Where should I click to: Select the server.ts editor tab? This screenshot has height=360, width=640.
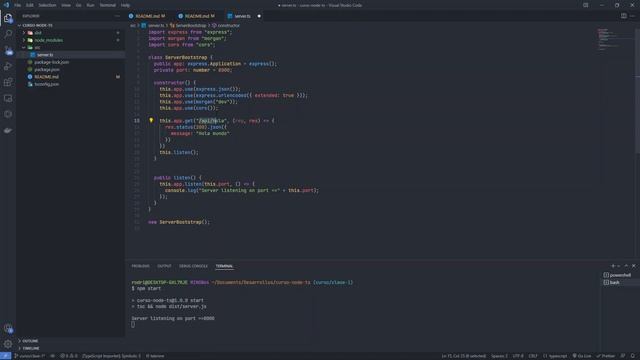coord(243,16)
